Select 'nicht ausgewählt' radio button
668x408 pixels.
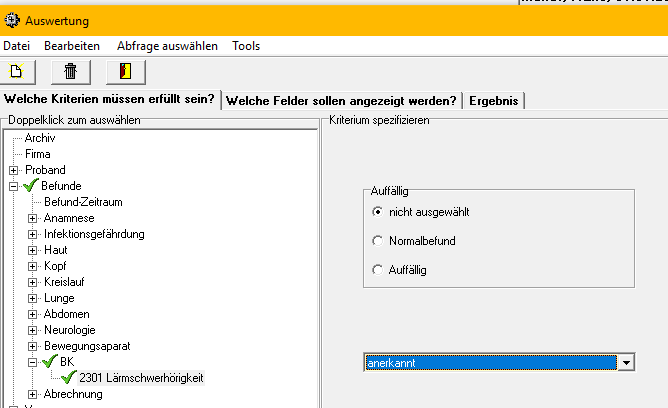[377, 212]
